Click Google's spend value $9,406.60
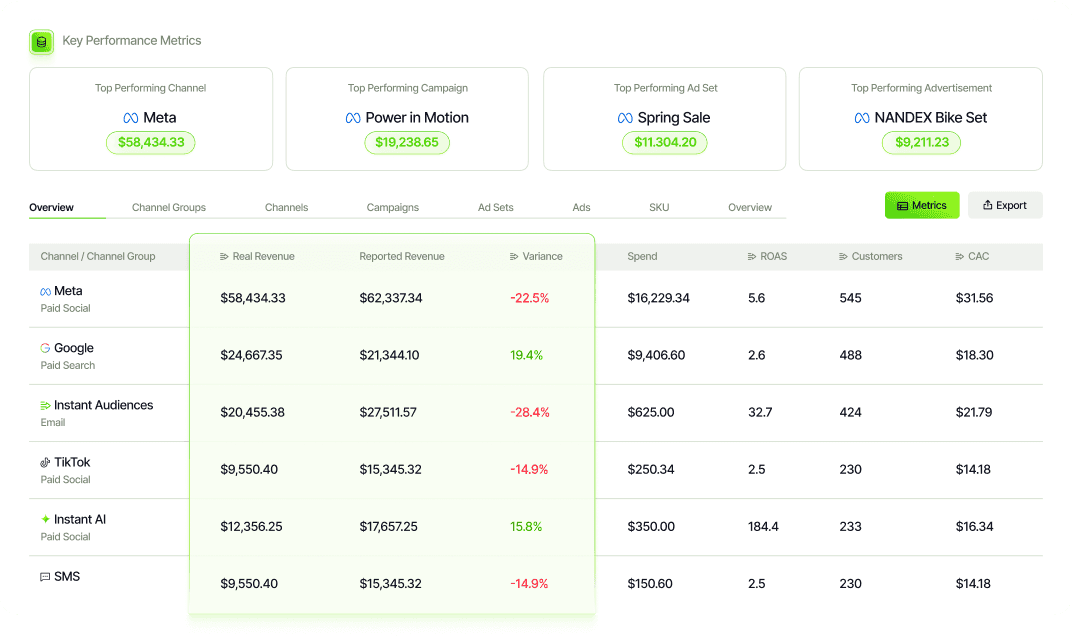This screenshot has height=638, width=1072. (x=656, y=356)
